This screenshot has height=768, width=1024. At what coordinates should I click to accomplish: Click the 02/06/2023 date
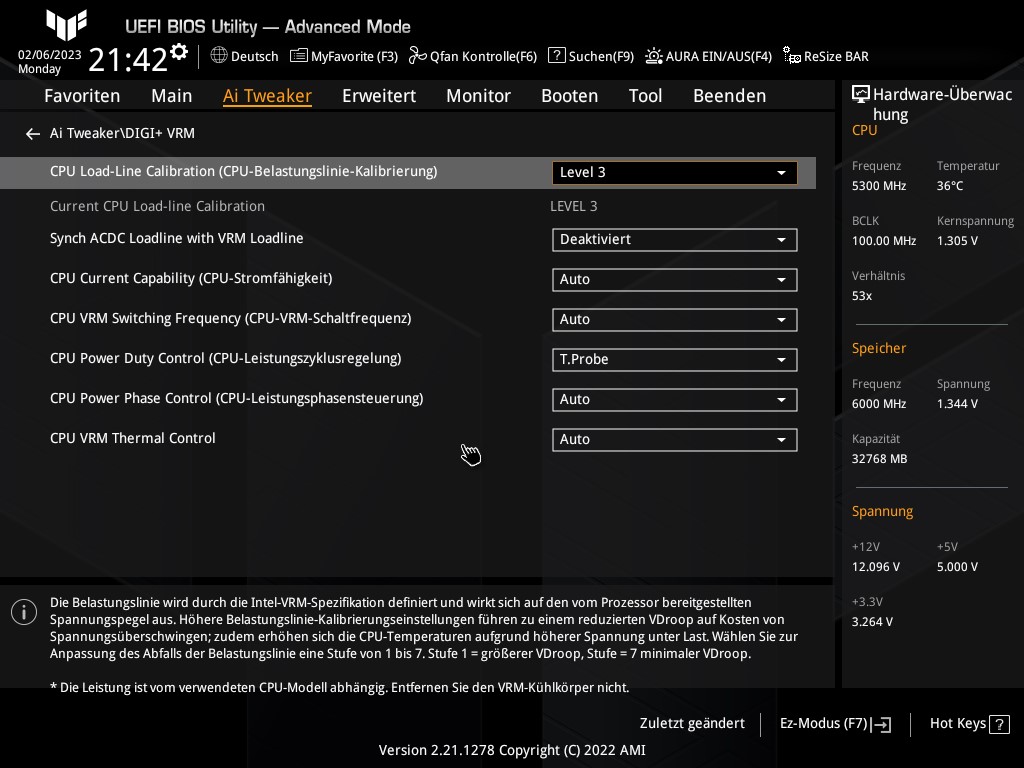point(50,55)
